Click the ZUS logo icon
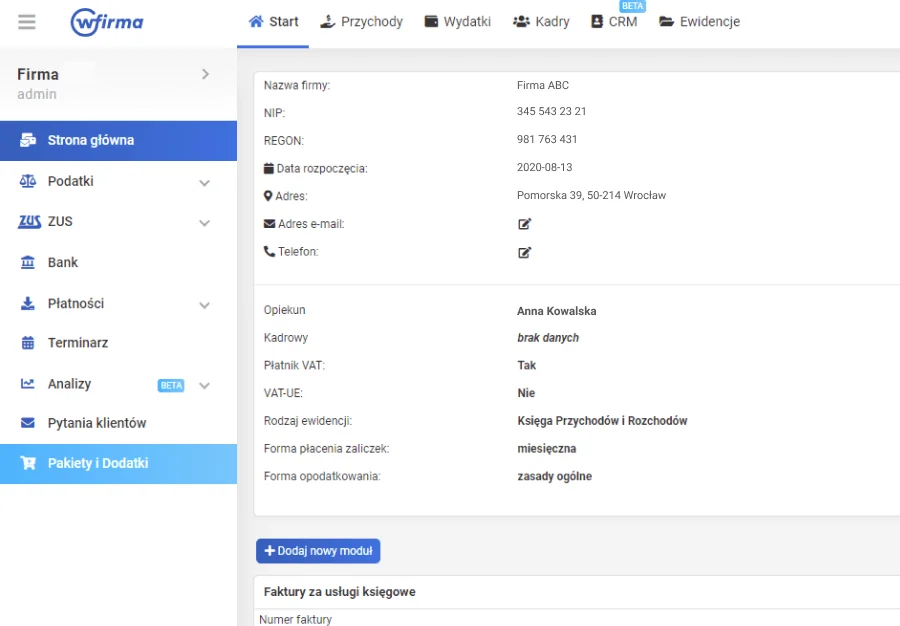This screenshot has height=626, width=900. click(x=29, y=221)
